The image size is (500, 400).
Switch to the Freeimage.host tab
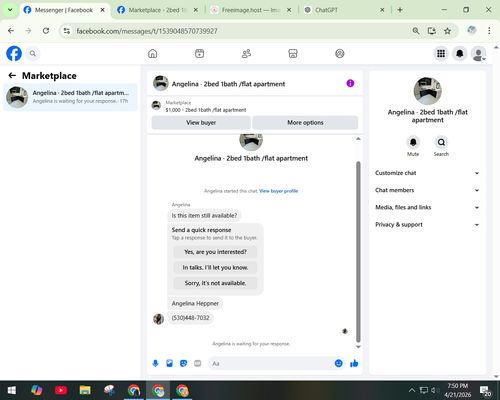pyautogui.click(x=250, y=10)
